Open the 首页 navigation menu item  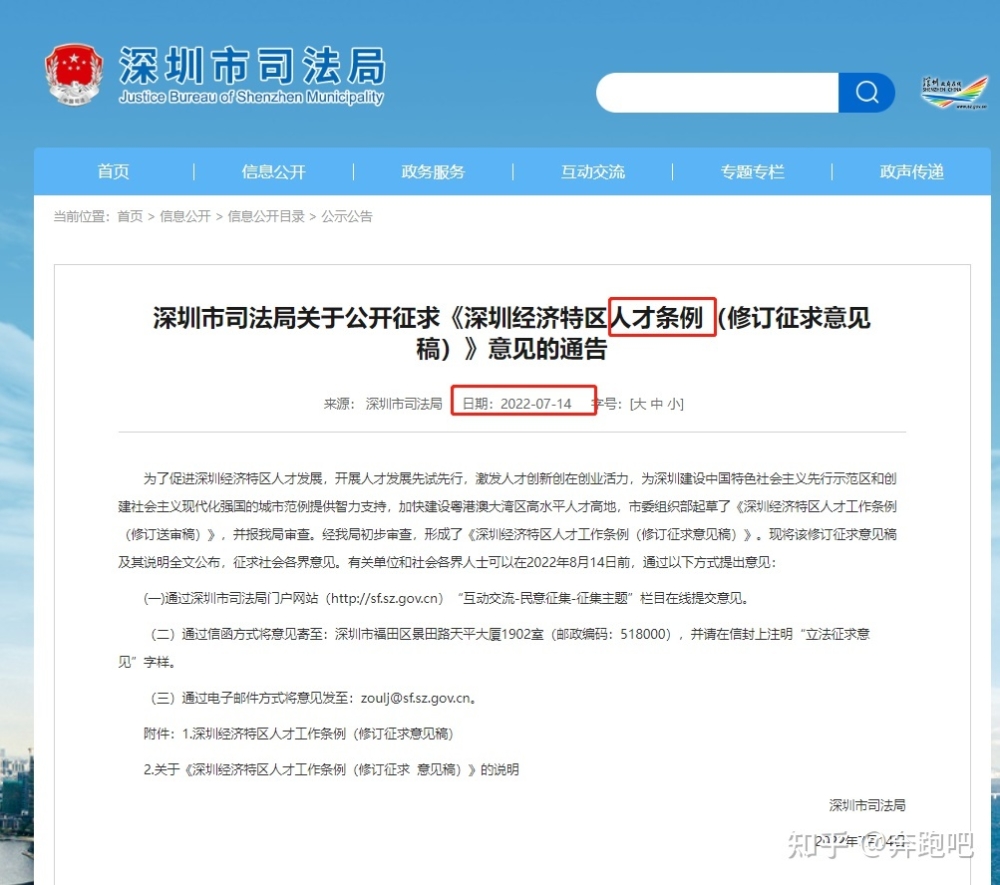(114, 172)
